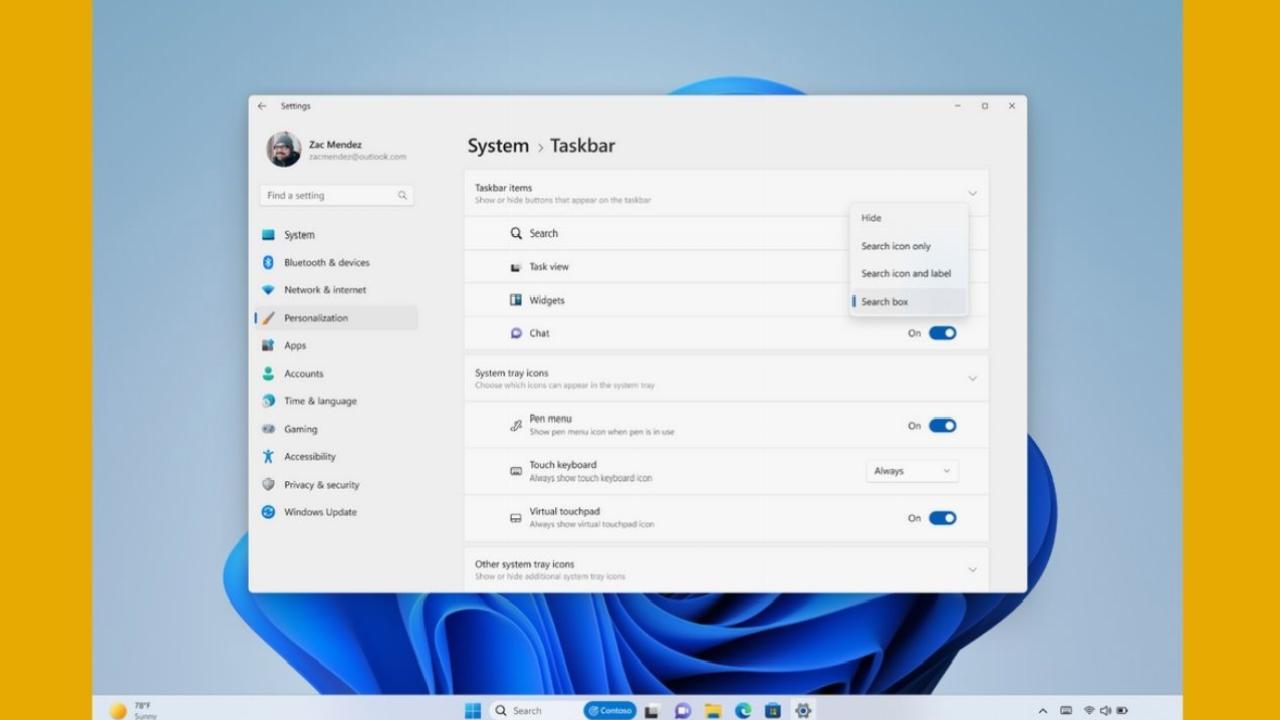Open the weather widget on taskbar

click(x=134, y=710)
